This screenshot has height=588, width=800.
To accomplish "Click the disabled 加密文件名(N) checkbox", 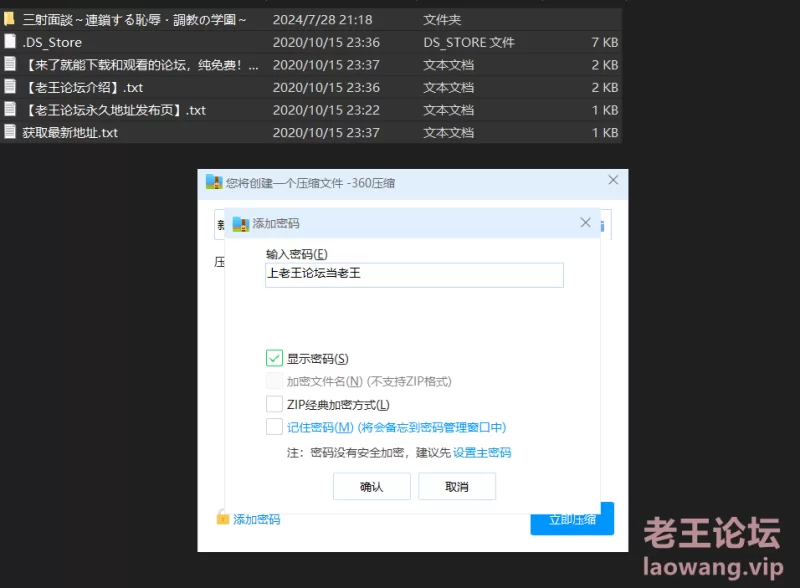I will click(x=274, y=381).
